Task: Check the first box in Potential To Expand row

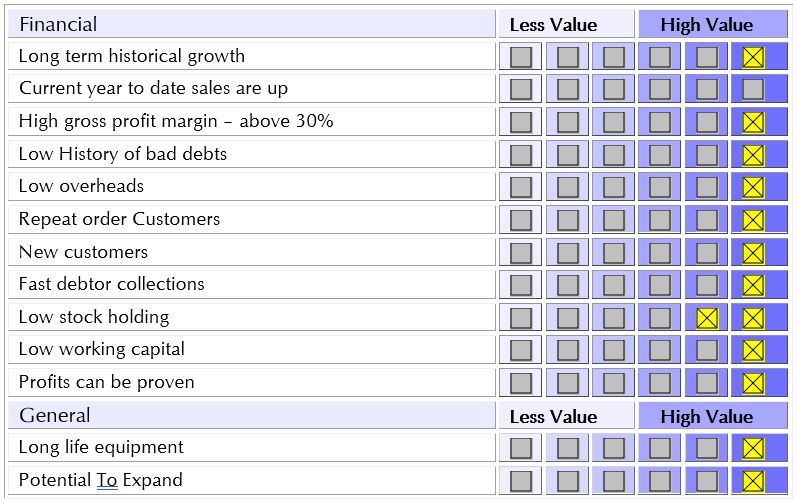Action: 521,481
